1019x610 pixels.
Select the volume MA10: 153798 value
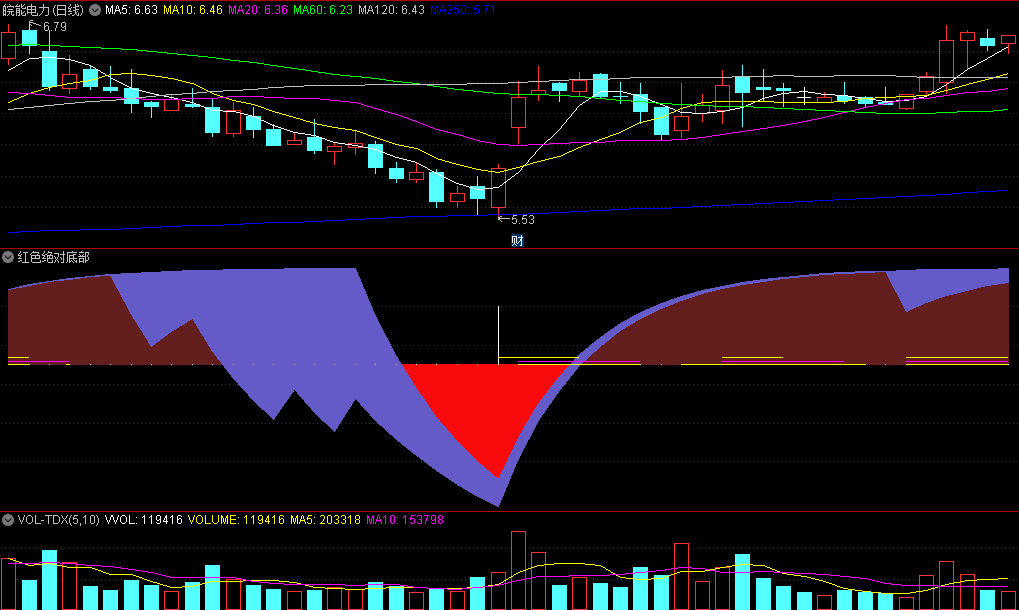click(405, 520)
